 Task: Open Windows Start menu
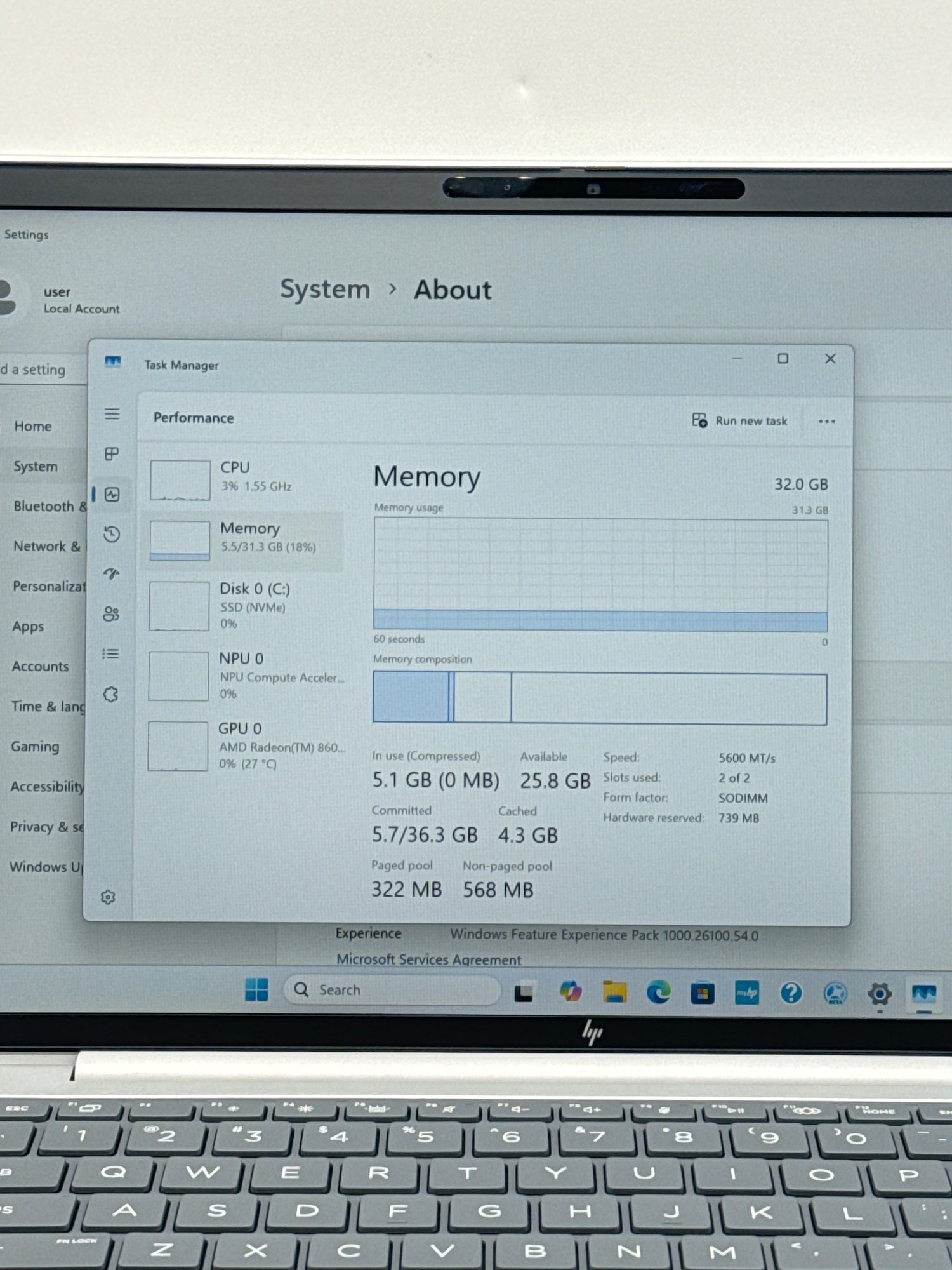click(x=256, y=990)
